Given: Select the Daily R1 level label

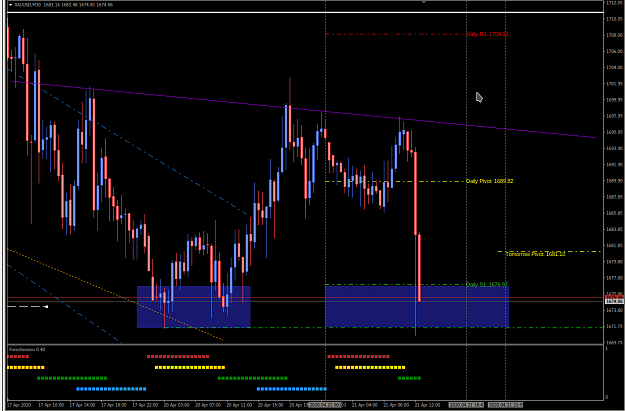Looking at the screenshot, I should click(x=487, y=34).
